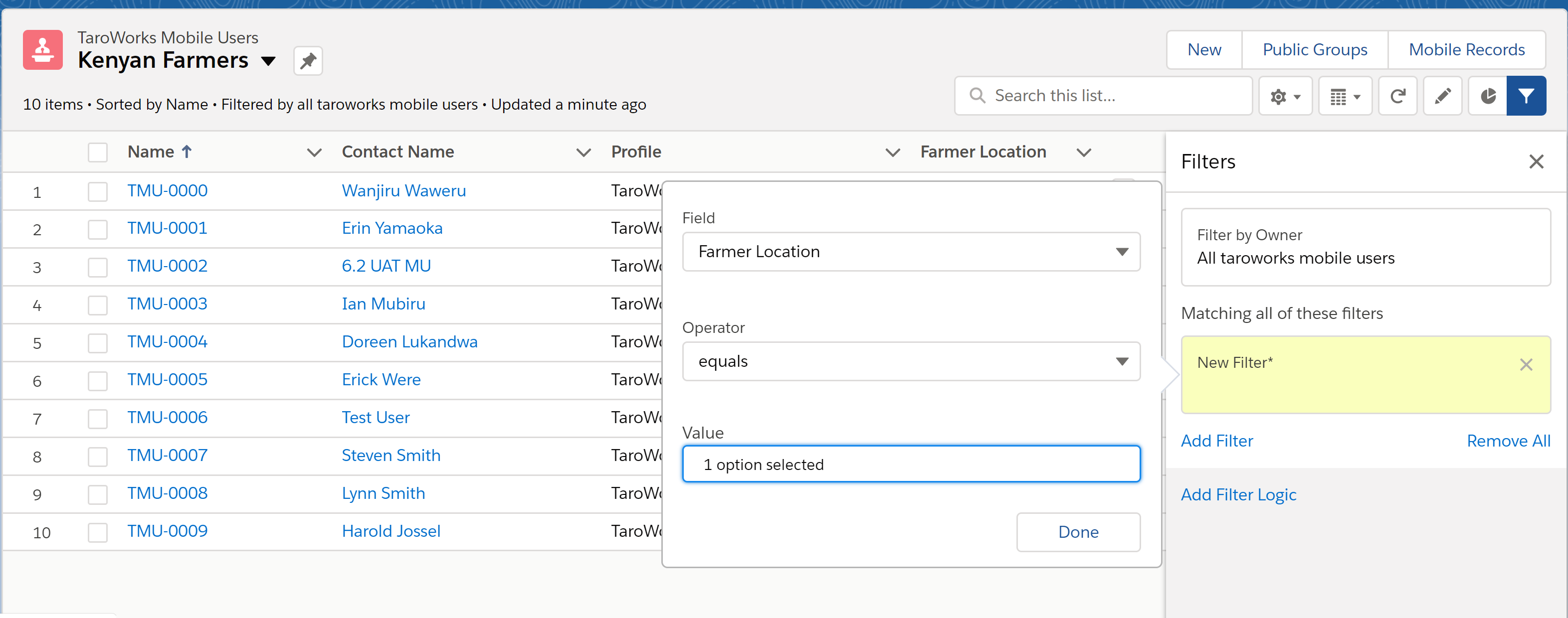Image resolution: width=1568 pixels, height=618 pixels.
Task: Open contact Erick Were
Action: coord(381,380)
